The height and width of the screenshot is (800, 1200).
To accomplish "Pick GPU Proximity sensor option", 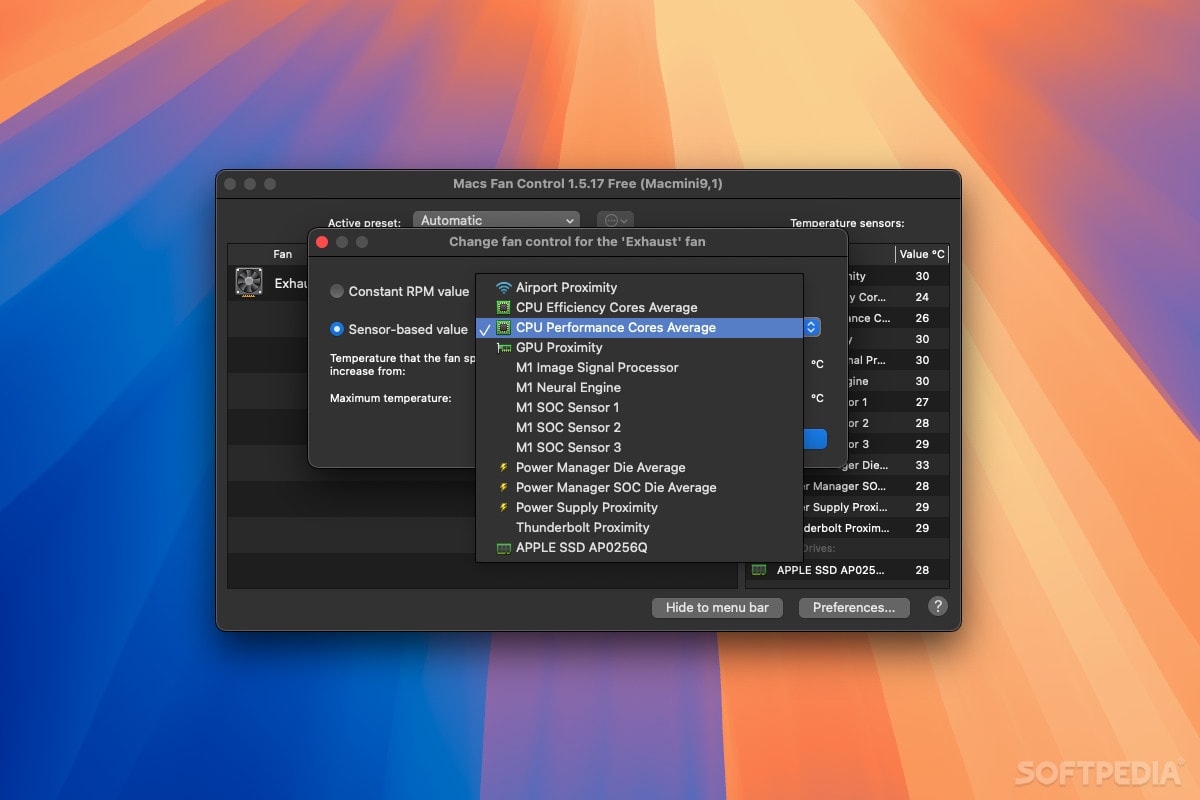I will tap(639, 347).
